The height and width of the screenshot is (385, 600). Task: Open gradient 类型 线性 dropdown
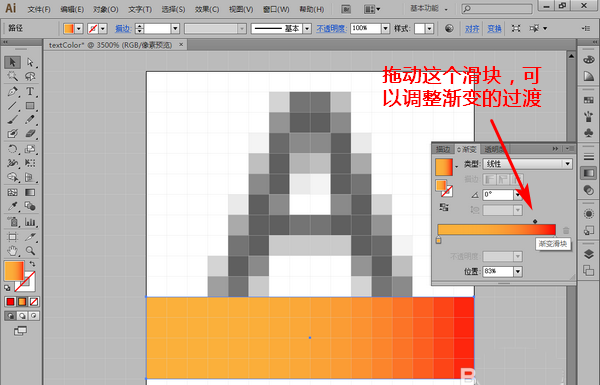tap(528, 164)
